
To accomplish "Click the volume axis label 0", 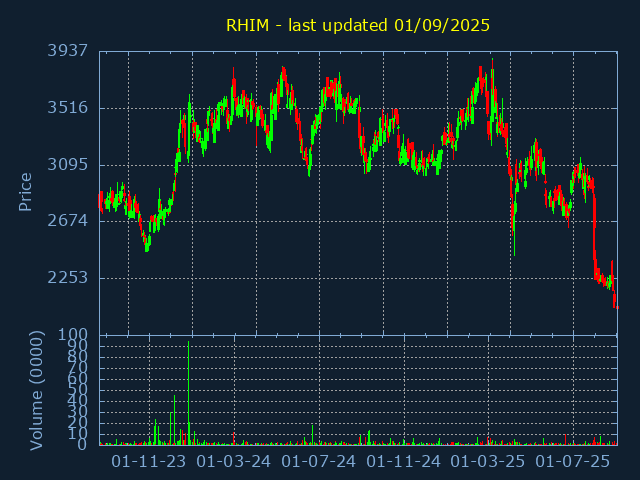I will (x=82, y=445).
